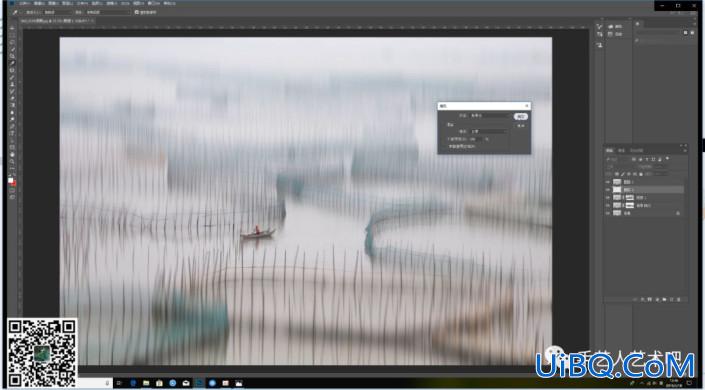Select the topmost layer thumbnail
Screen dimensions: 705x390
617,182
